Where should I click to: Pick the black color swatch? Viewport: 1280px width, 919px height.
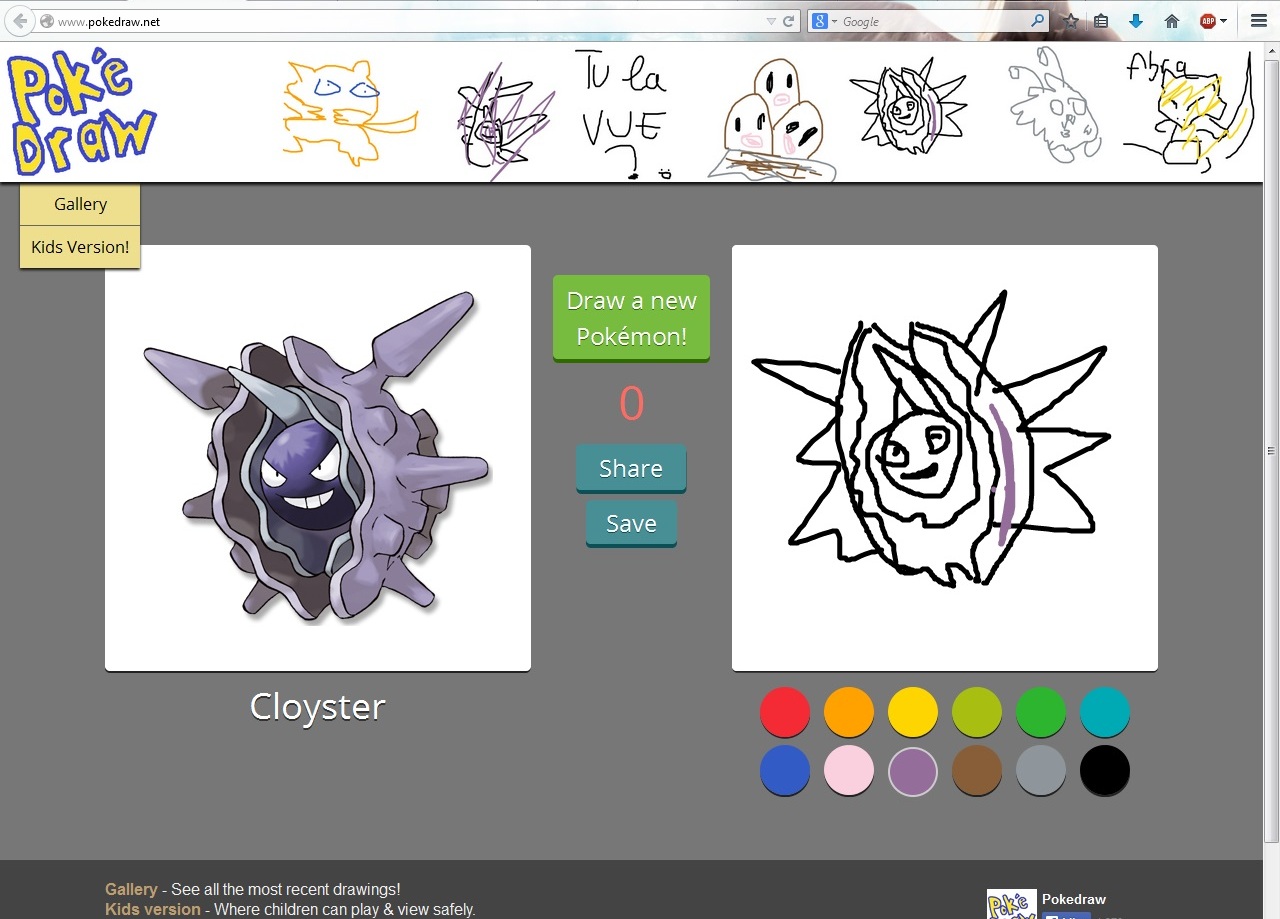tap(1105, 771)
